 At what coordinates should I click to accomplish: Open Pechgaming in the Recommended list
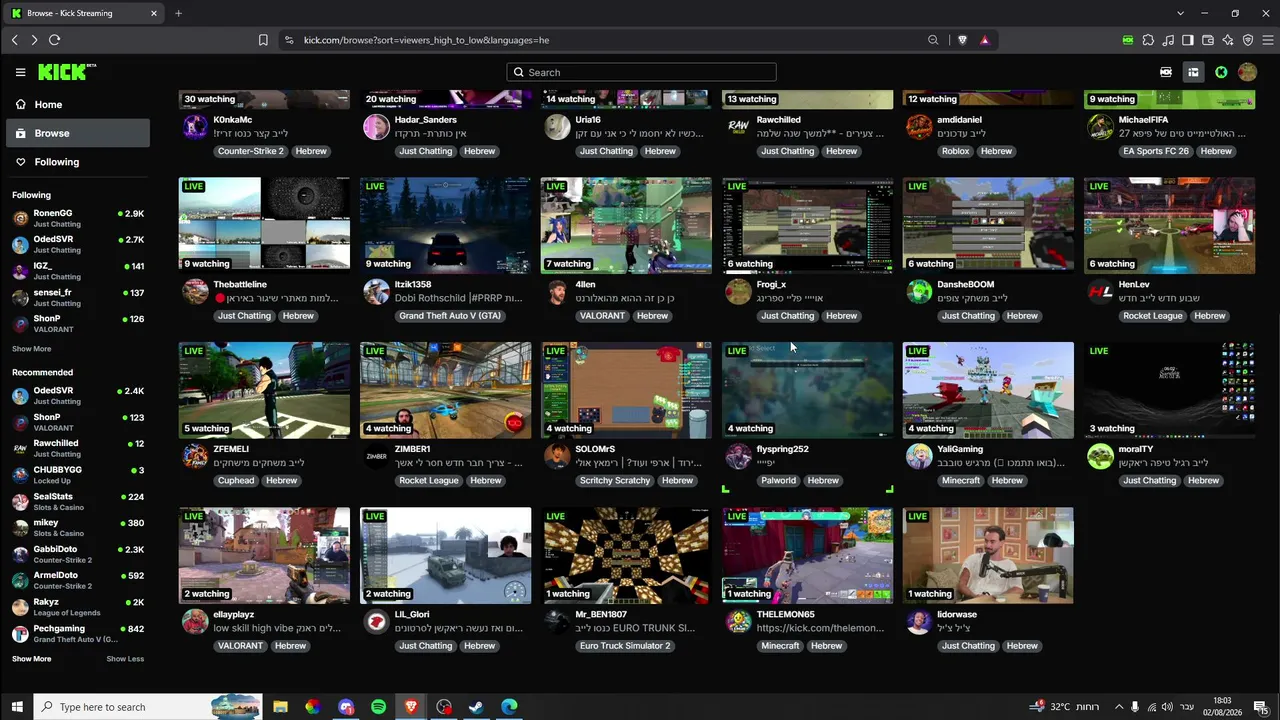78,633
